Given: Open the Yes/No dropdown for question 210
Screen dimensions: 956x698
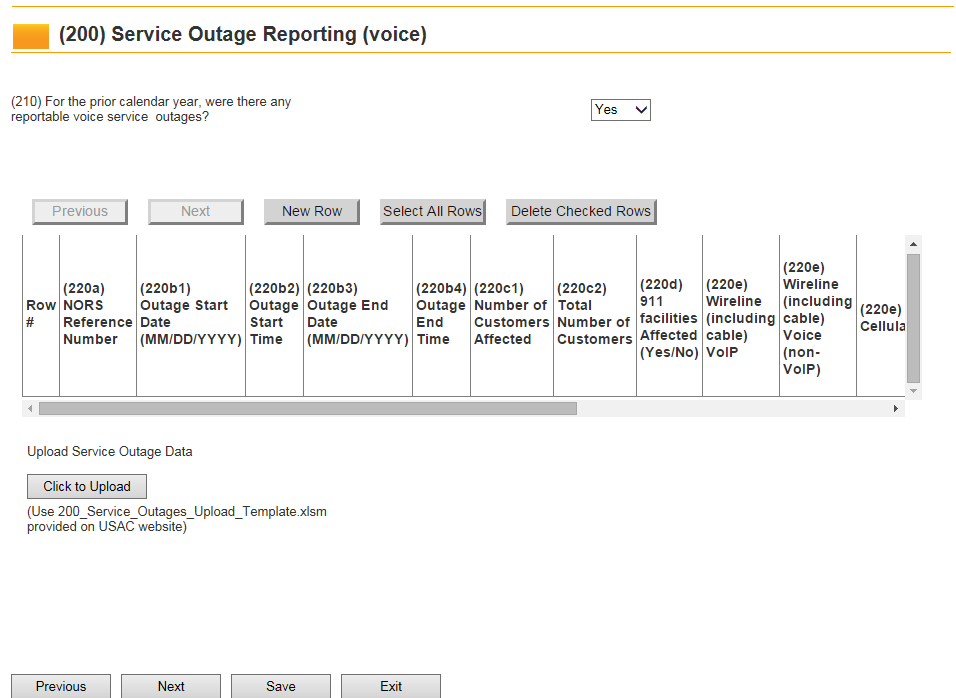Looking at the screenshot, I should pos(621,110).
